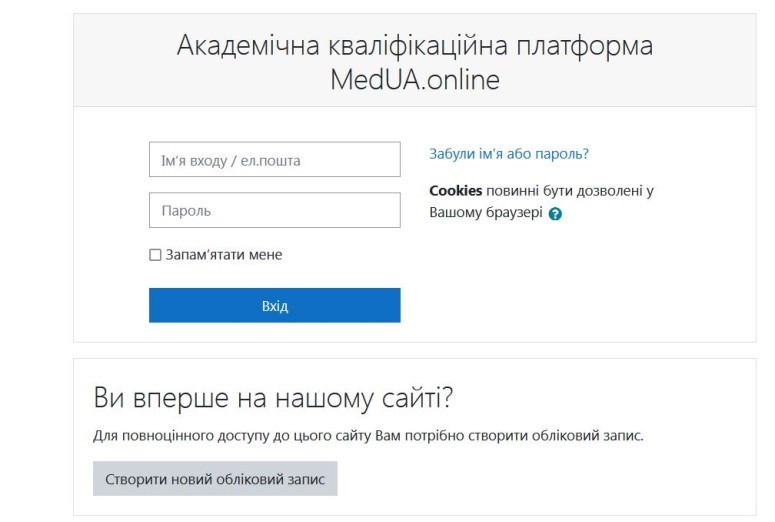This screenshot has width=775, height=522.
Task: Focus the "Пароль" input field
Action: pyautogui.click(x=275, y=210)
